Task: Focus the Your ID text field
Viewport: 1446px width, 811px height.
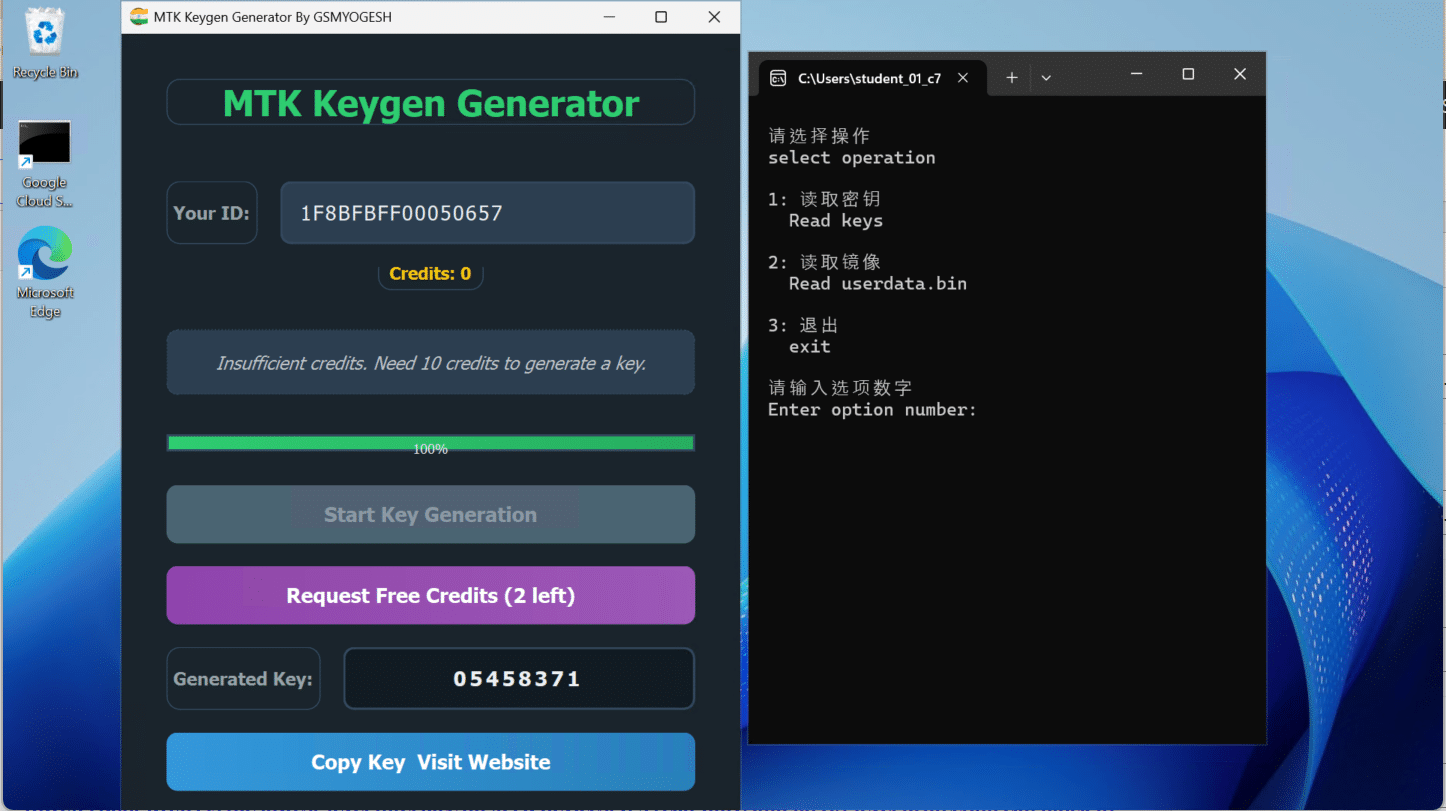Action: coord(487,213)
